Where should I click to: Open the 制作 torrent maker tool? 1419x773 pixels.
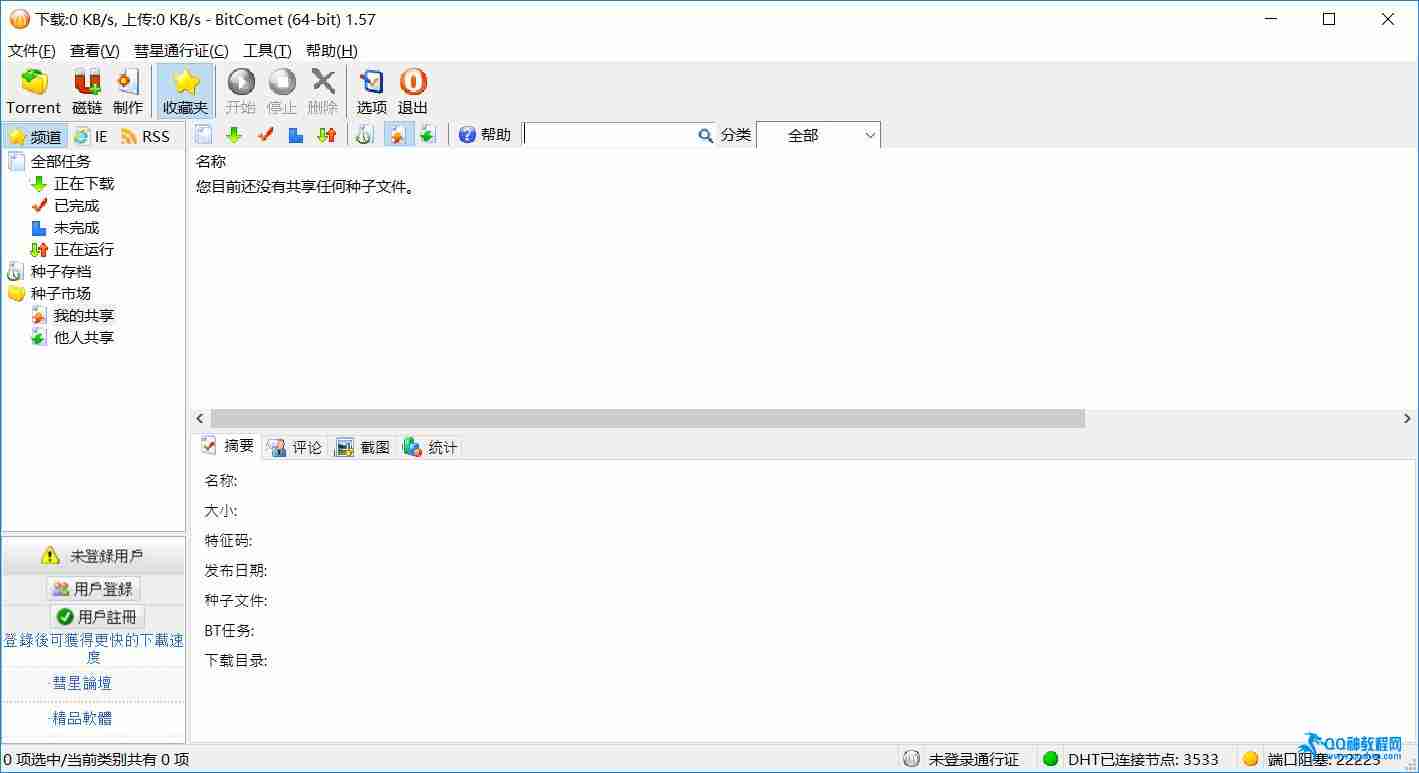128,91
